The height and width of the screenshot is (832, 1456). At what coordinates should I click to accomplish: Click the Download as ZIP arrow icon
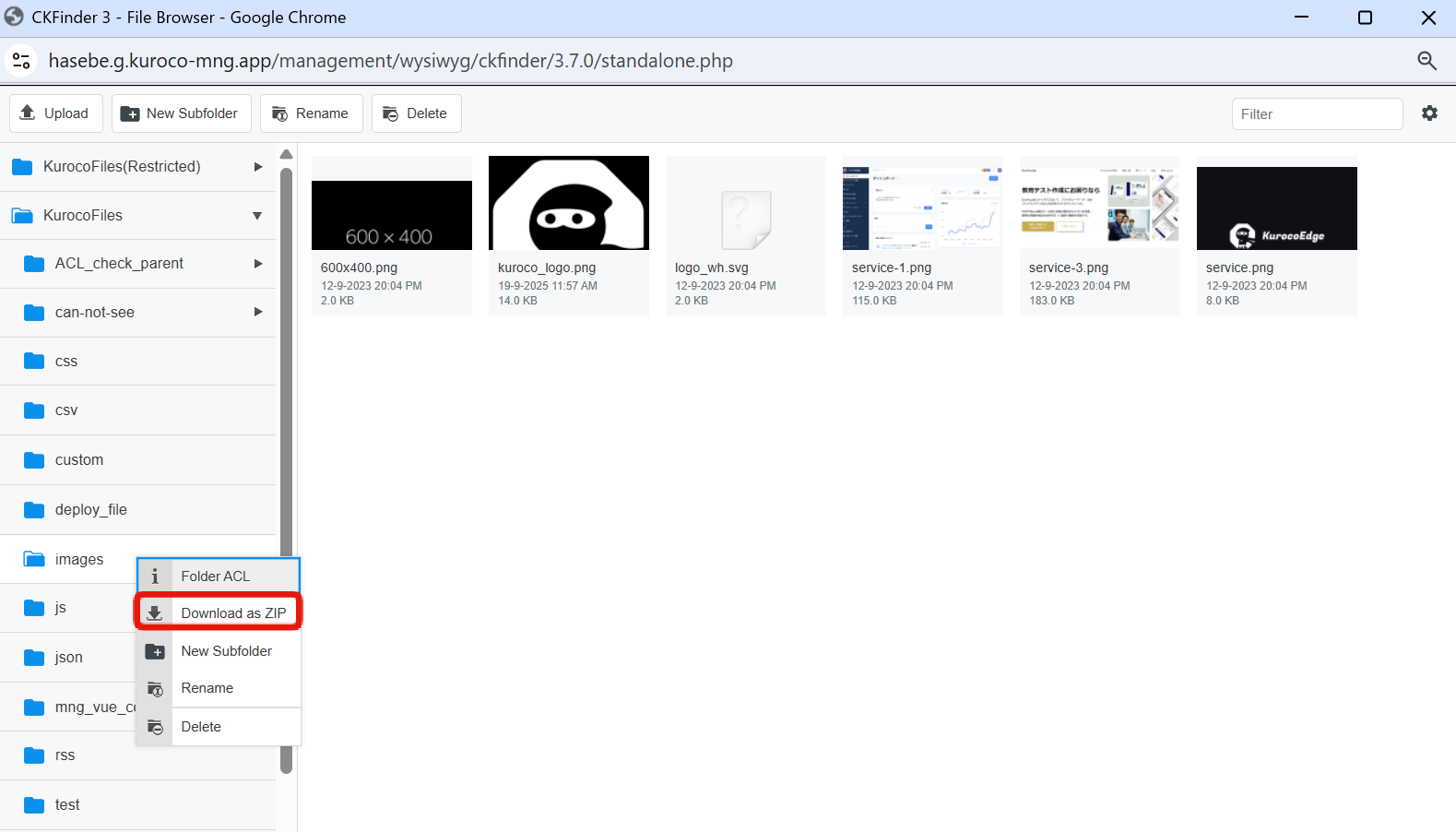(155, 613)
